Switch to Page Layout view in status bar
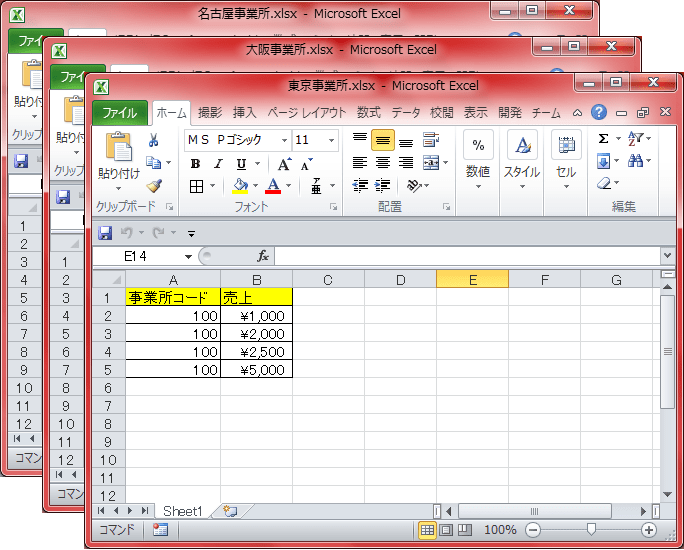This screenshot has width=684, height=550. 447,530
